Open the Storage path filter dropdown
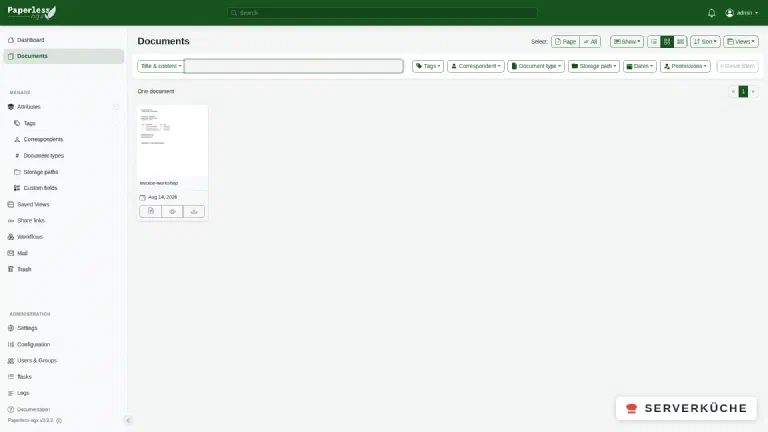This screenshot has width=768, height=432. tap(594, 66)
